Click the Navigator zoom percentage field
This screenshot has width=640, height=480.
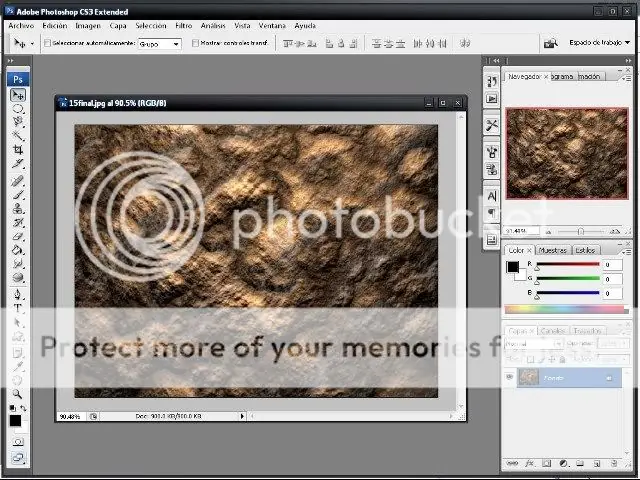522,231
